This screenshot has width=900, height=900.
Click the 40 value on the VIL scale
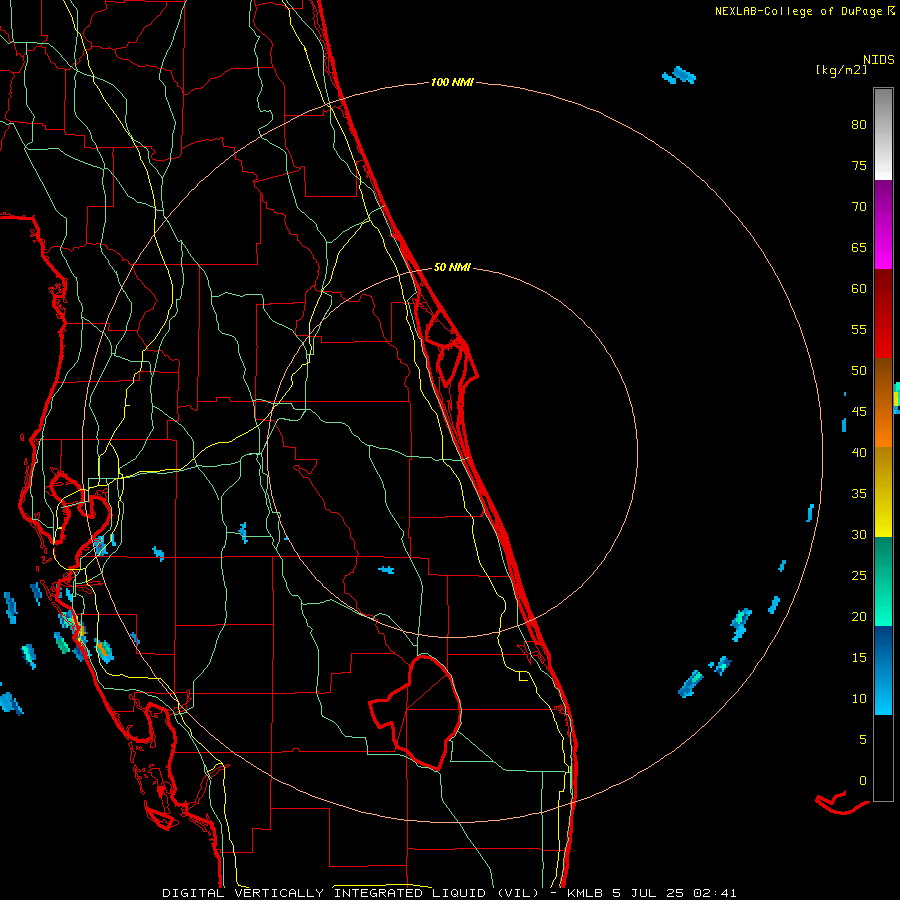(x=859, y=453)
